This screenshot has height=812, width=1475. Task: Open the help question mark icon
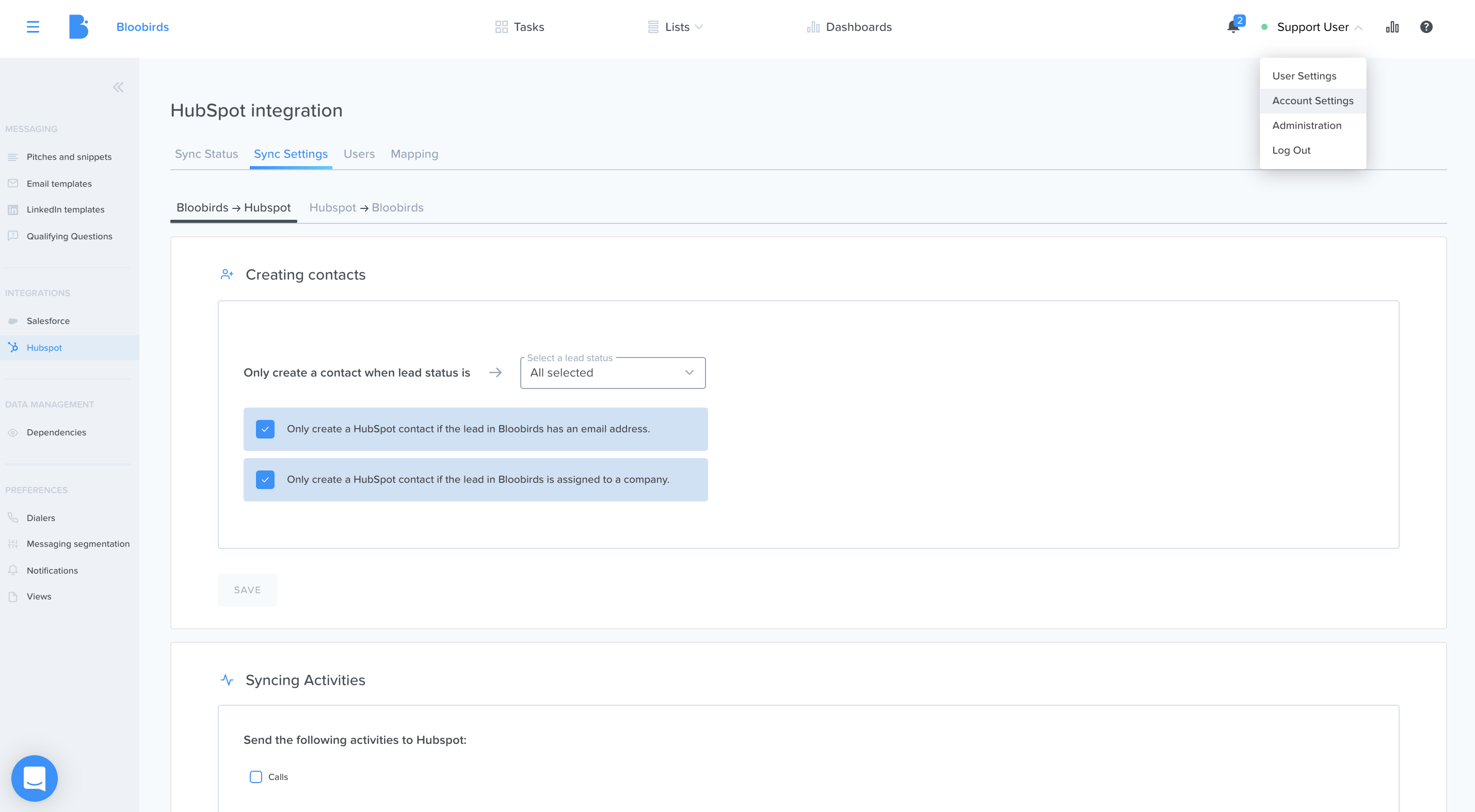[1426, 27]
